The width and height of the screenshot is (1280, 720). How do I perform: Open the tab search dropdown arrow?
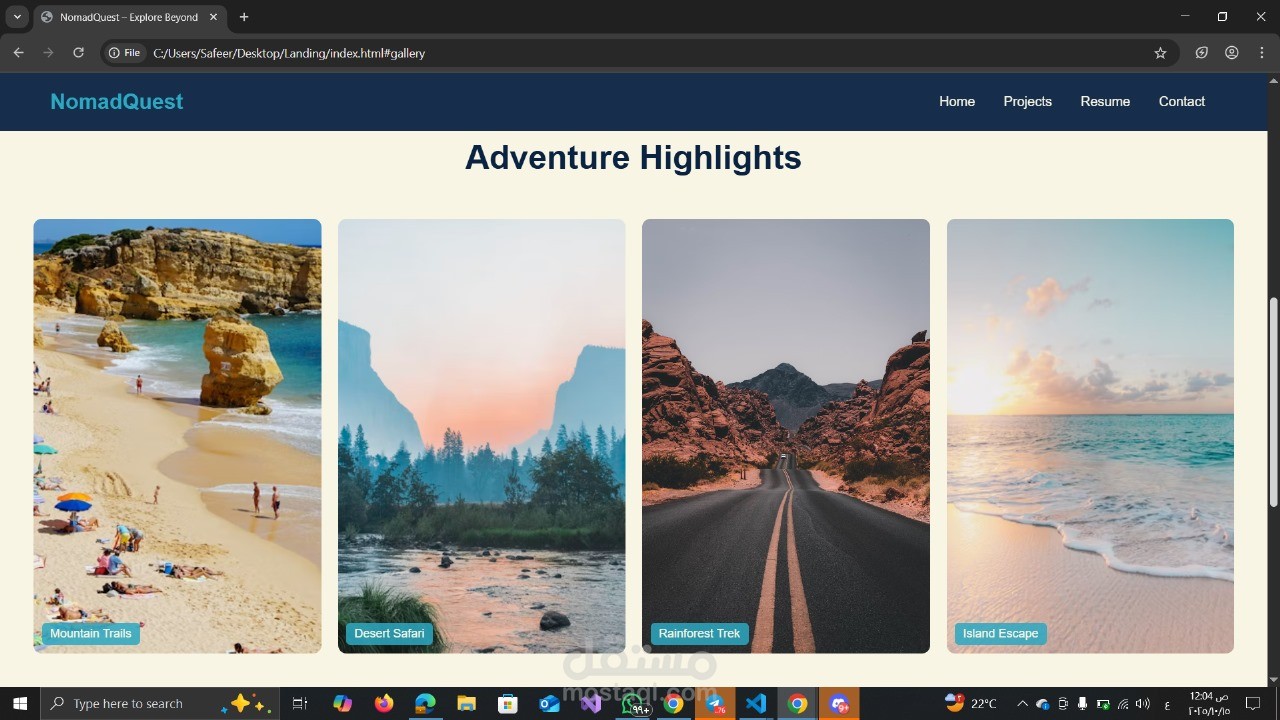point(16,17)
